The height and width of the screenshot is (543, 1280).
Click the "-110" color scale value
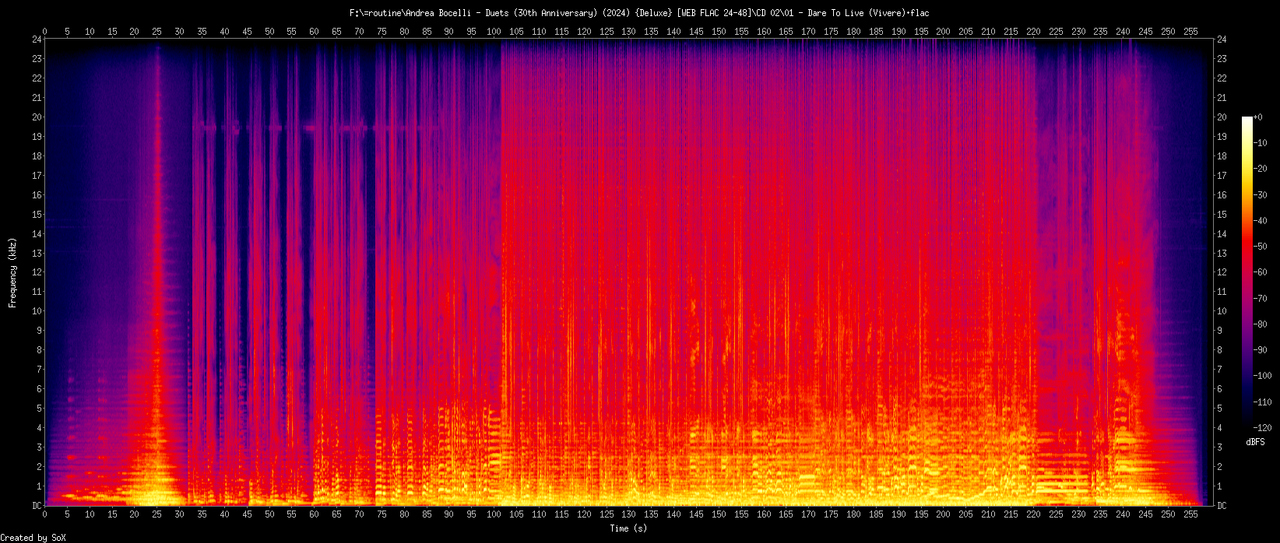[x=1265, y=403]
